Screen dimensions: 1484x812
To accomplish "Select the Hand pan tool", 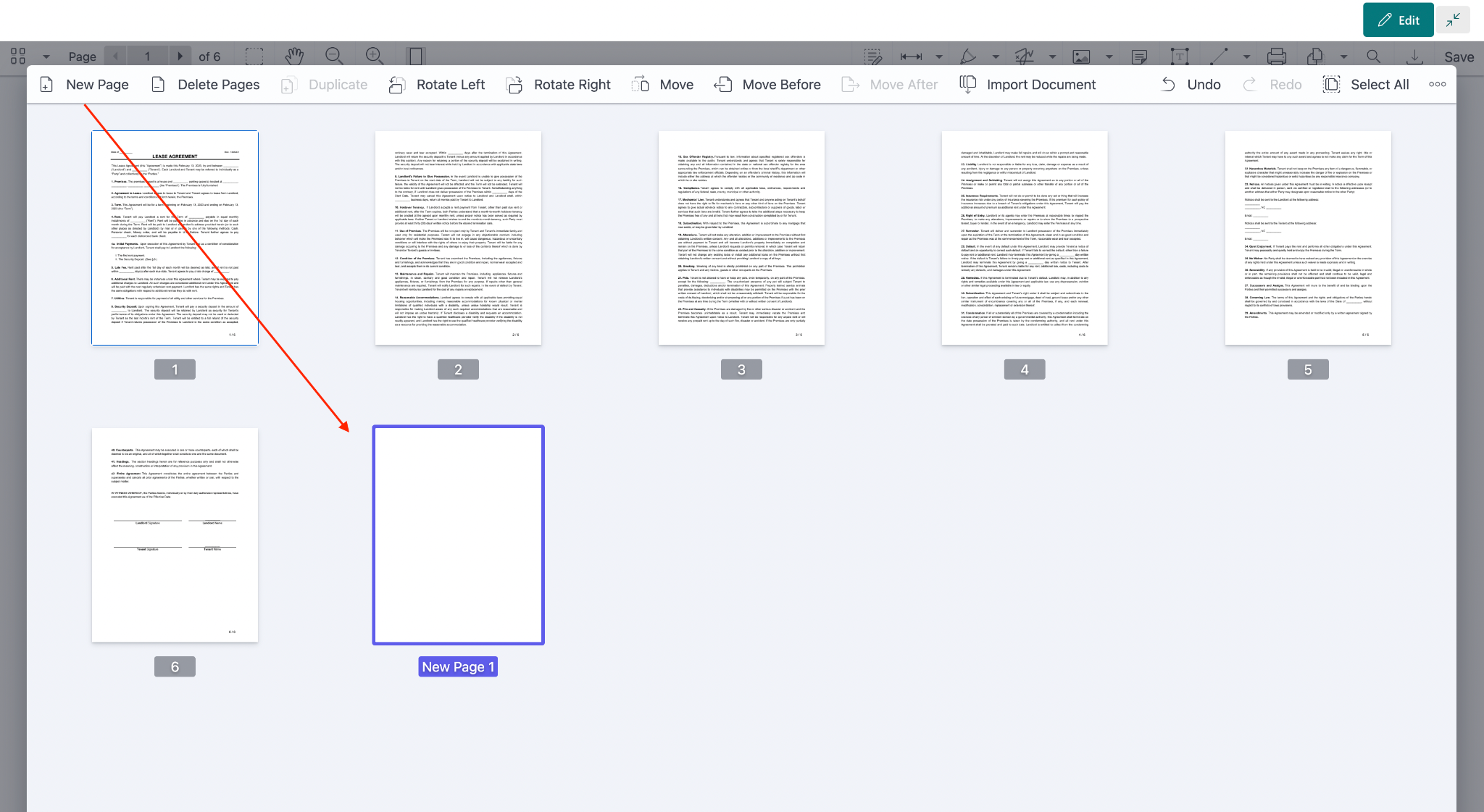I will tap(295, 56).
